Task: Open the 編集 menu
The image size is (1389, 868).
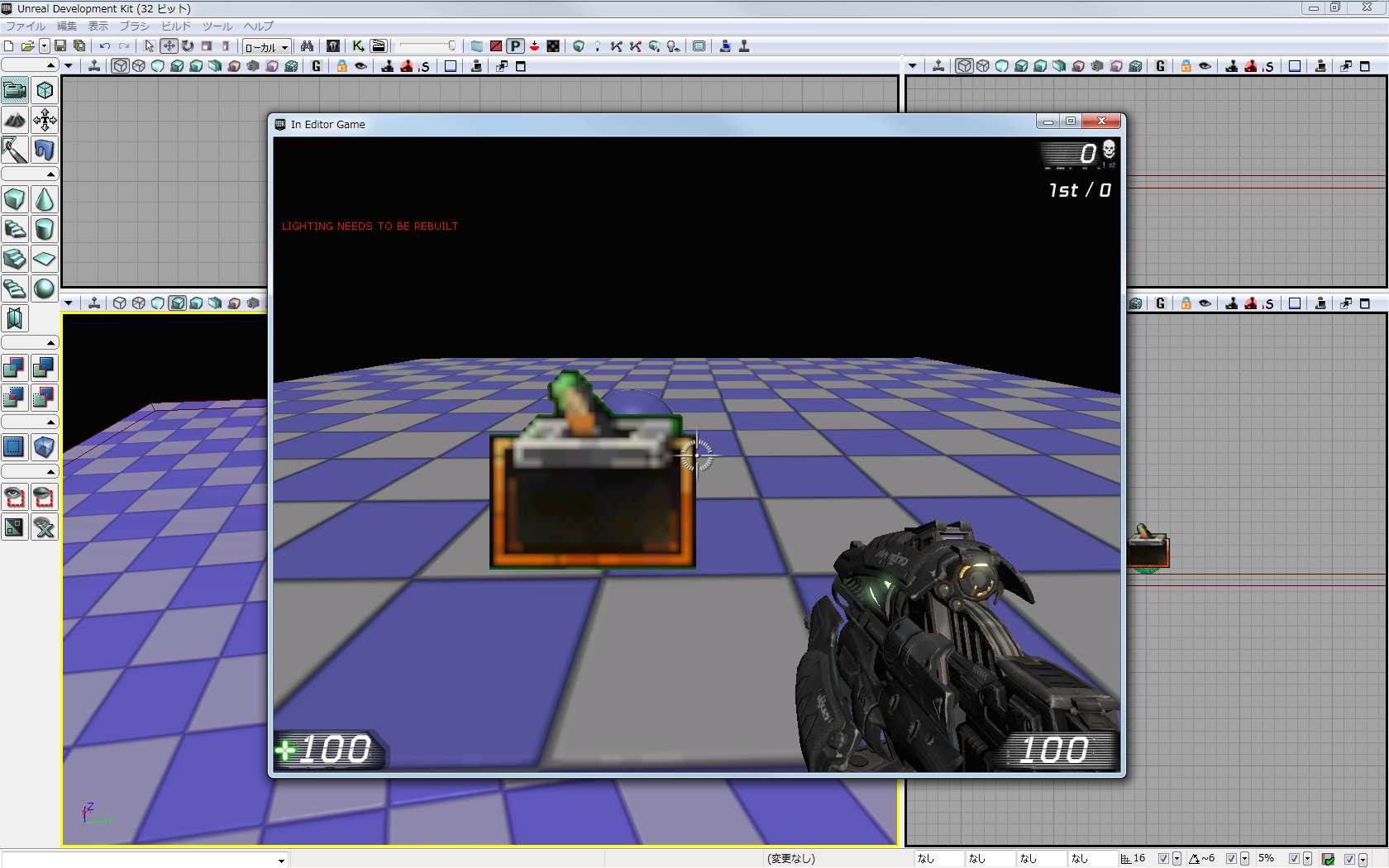Action: click(x=66, y=26)
